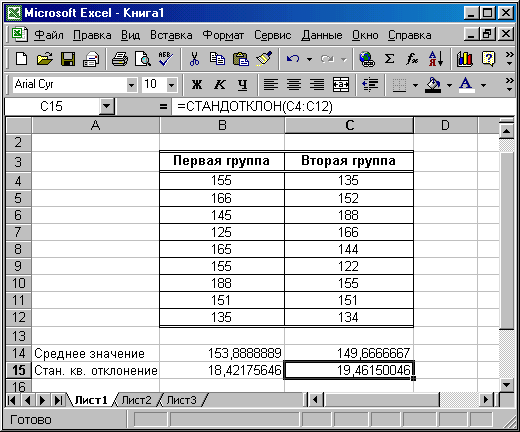Go to first sheet navigation arrow
The width and height of the screenshot is (520, 432).
click(12, 400)
